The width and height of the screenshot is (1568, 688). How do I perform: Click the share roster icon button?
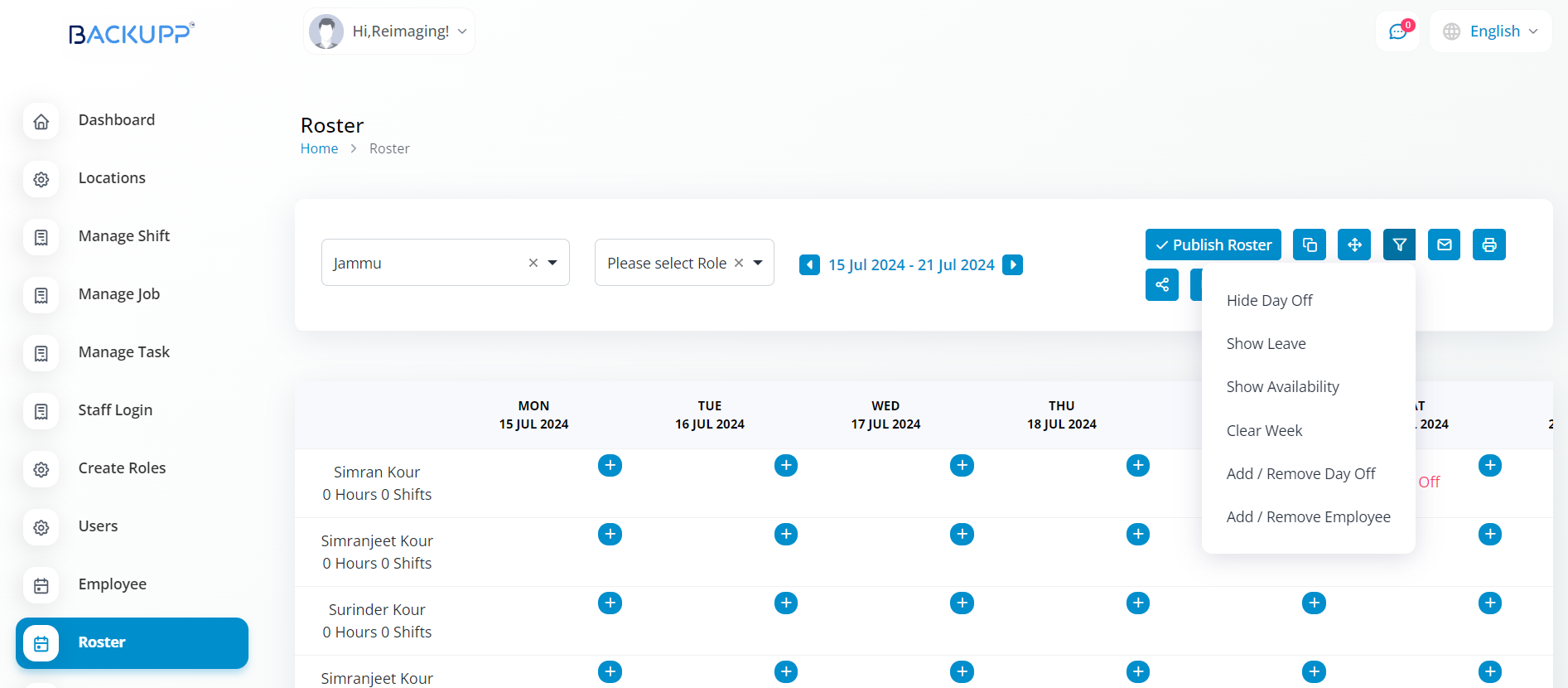pyautogui.click(x=1161, y=284)
